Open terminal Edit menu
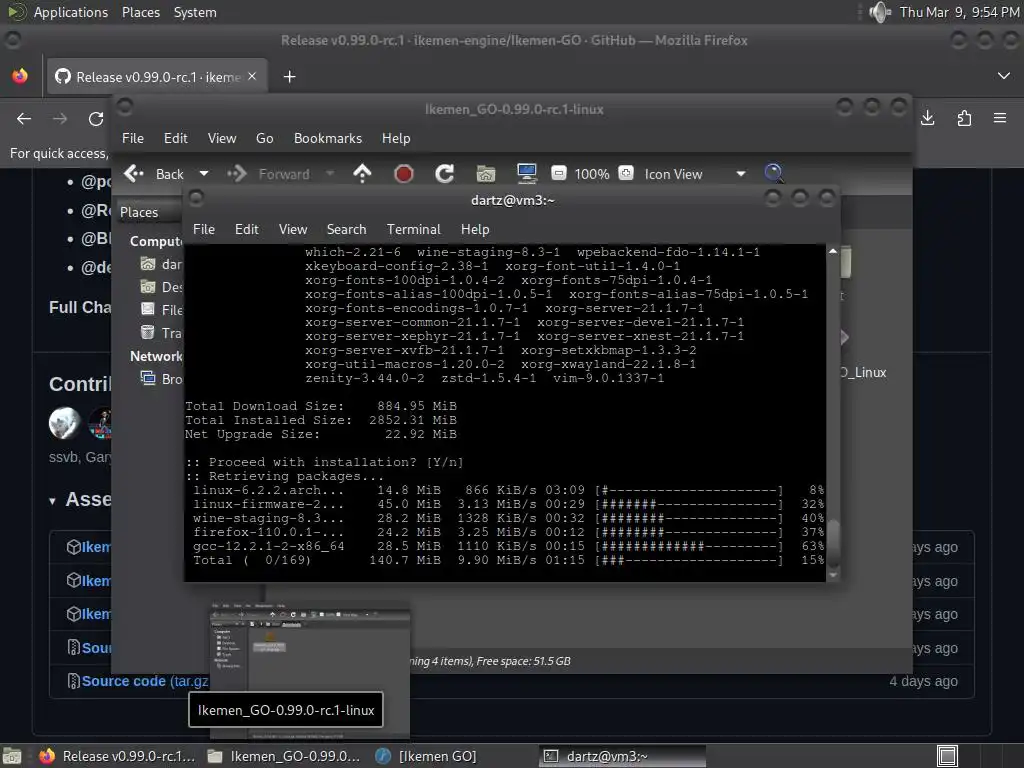This screenshot has width=1024, height=768. click(247, 229)
